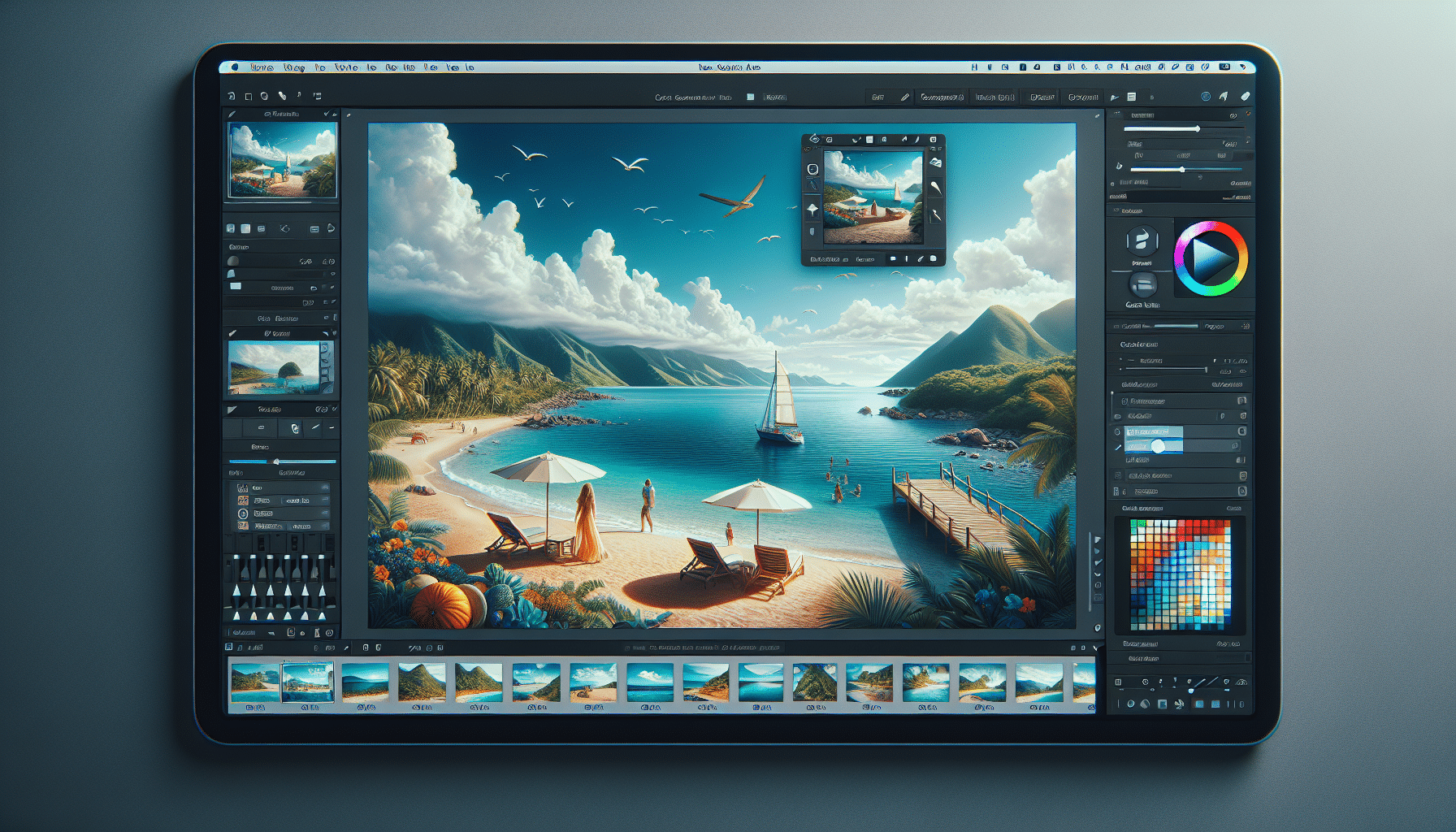Click the rounded square tool in floating preview panel
Screen dimensions: 1456x832
(812, 169)
